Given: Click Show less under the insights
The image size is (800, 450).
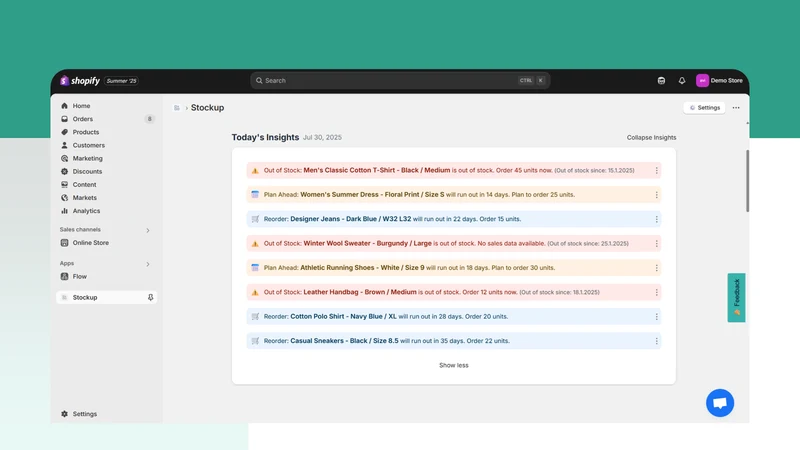Looking at the screenshot, I should coord(454,365).
